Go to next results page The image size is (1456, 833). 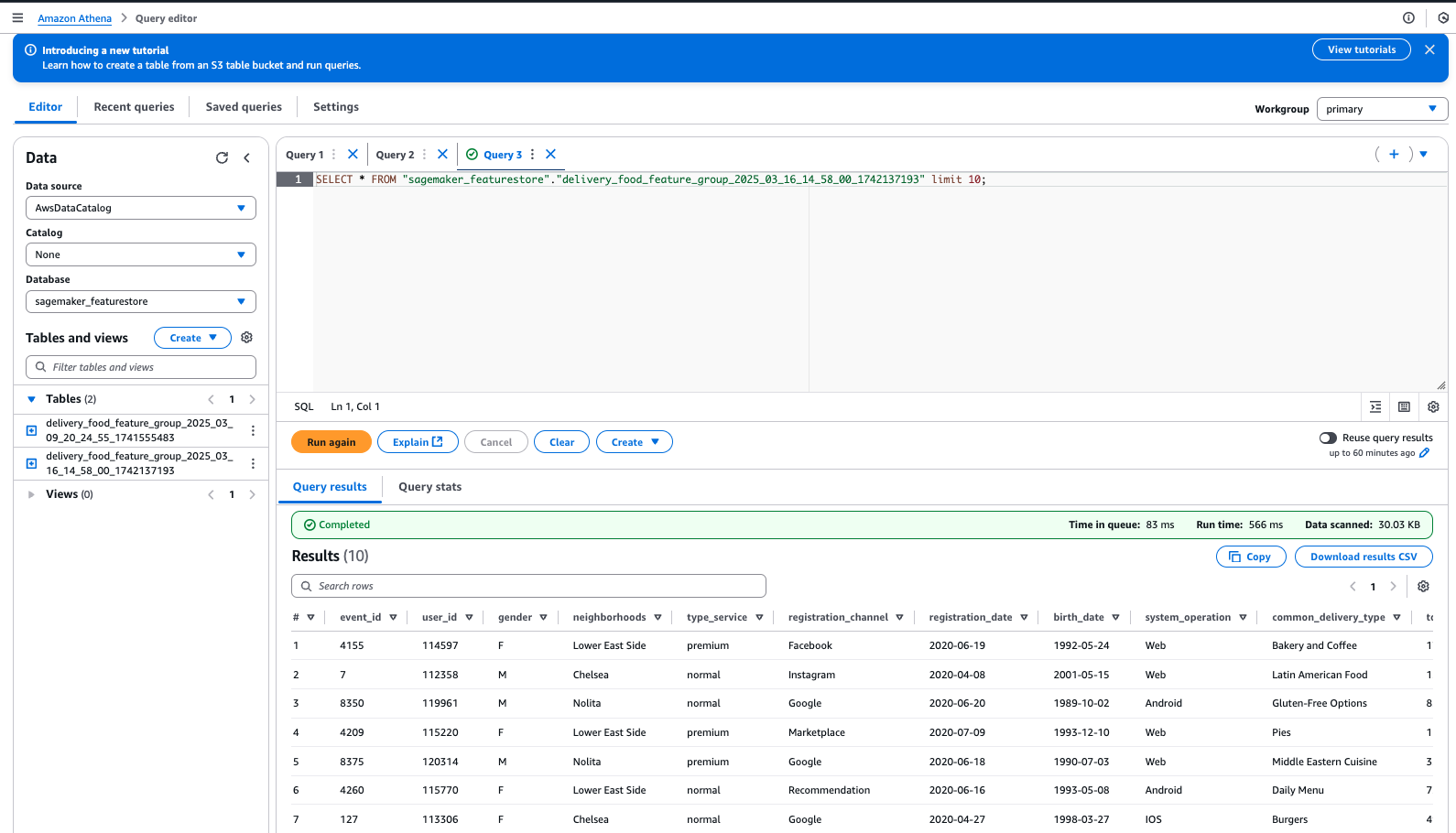[1393, 586]
